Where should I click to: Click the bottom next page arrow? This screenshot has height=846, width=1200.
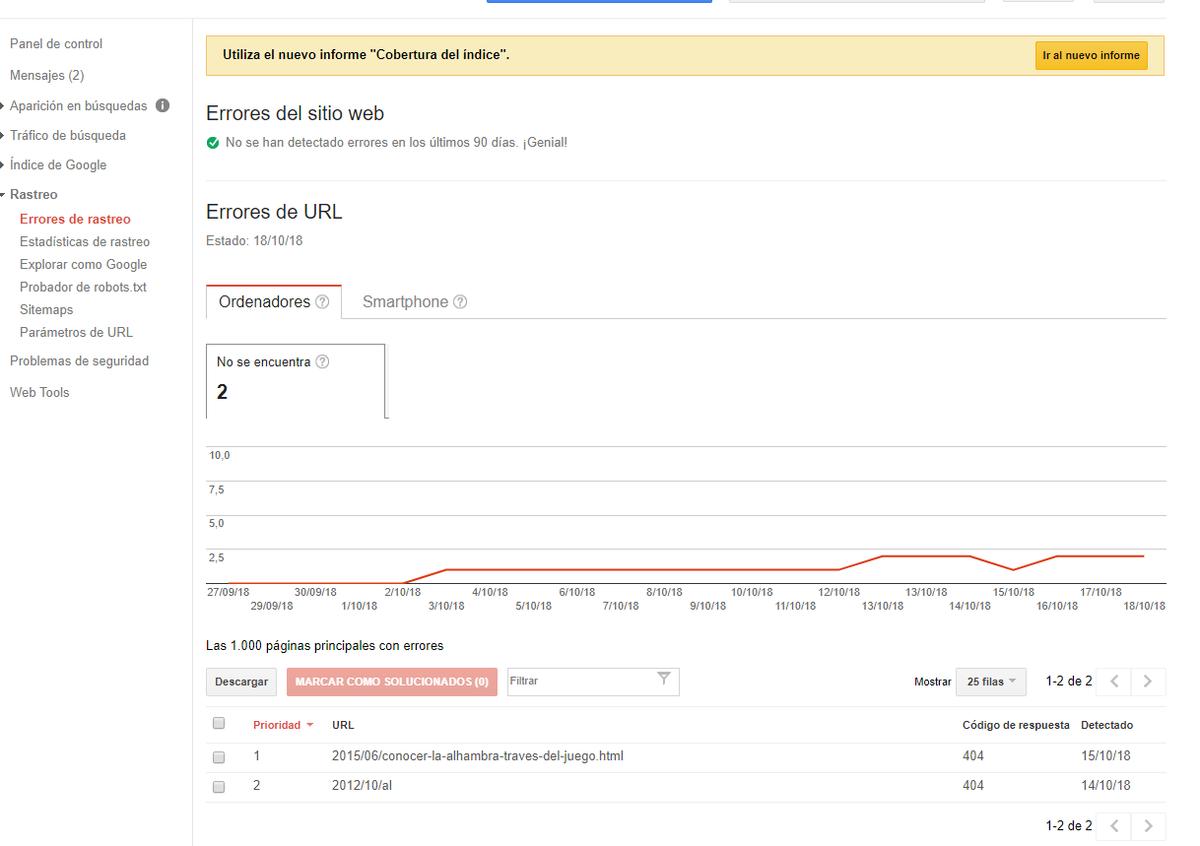[1147, 826]
